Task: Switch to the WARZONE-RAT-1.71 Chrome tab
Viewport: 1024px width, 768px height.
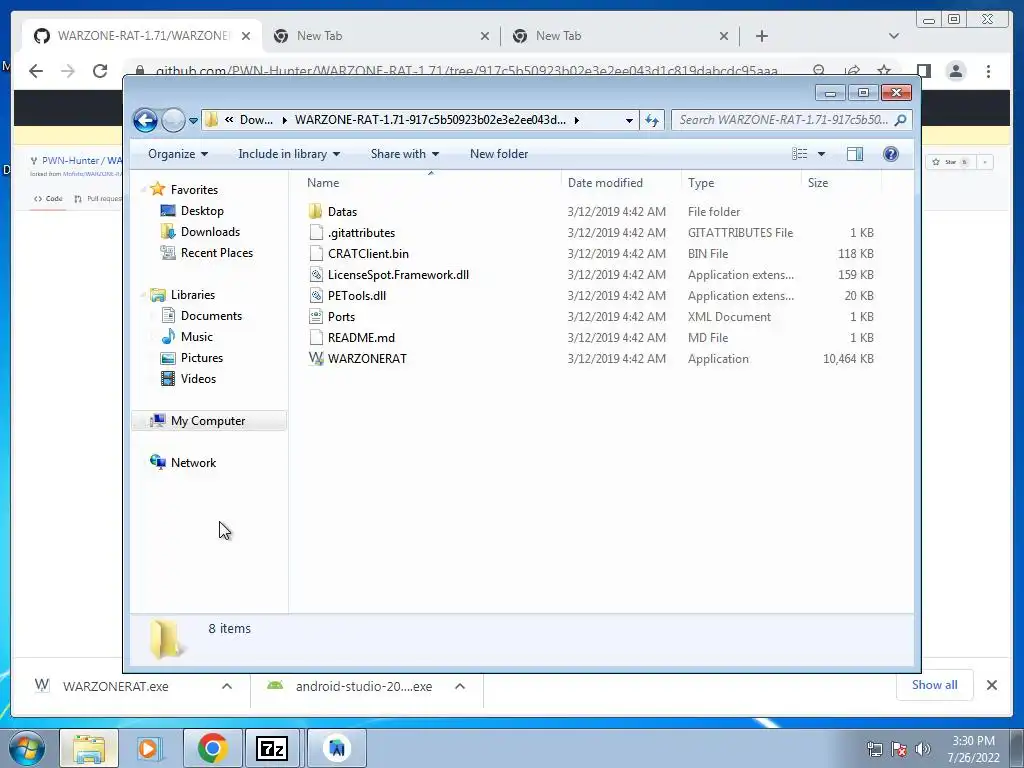Action: coord(142,36)
